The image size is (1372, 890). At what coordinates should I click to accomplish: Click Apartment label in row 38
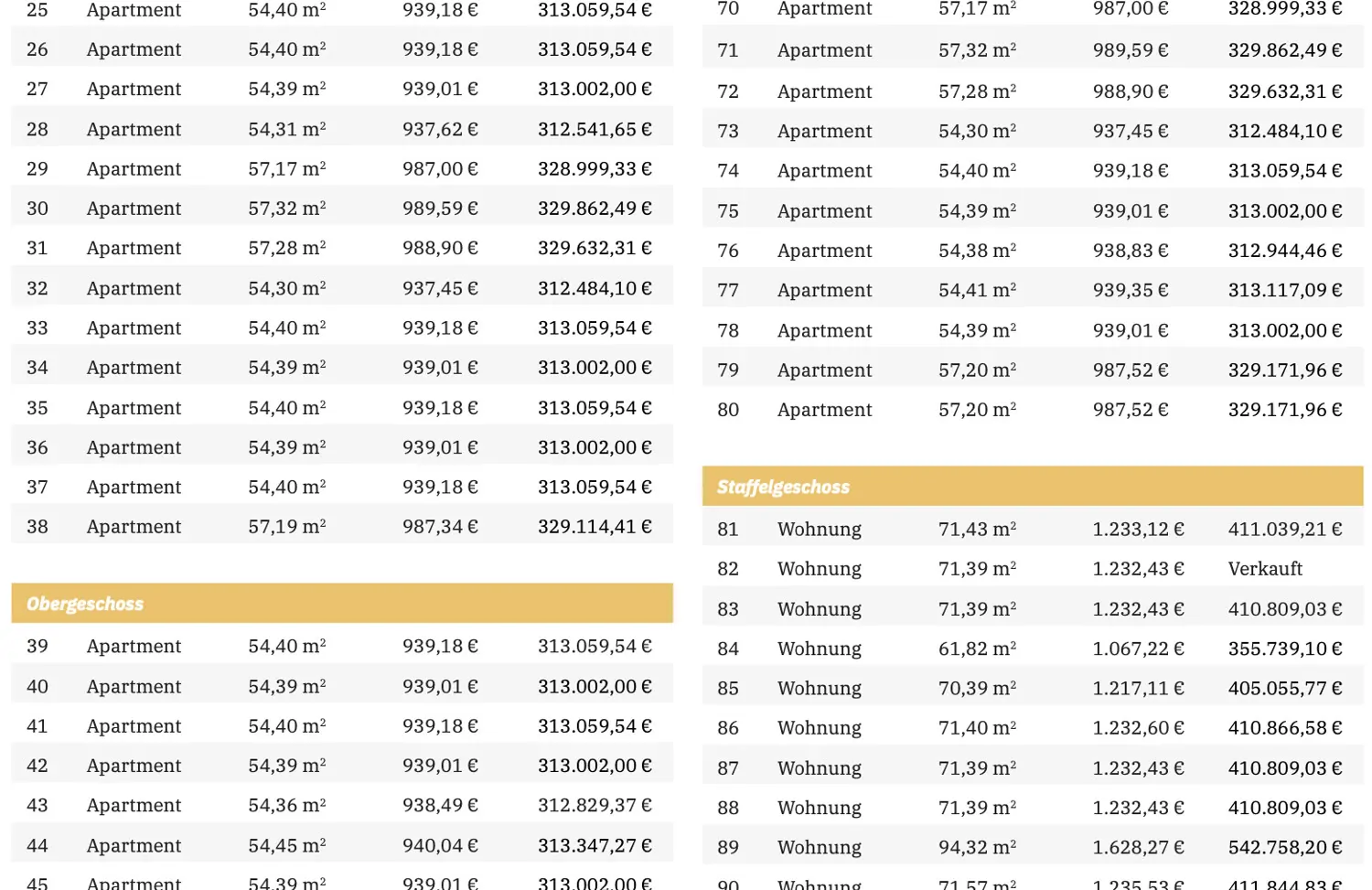pos(134,527)
